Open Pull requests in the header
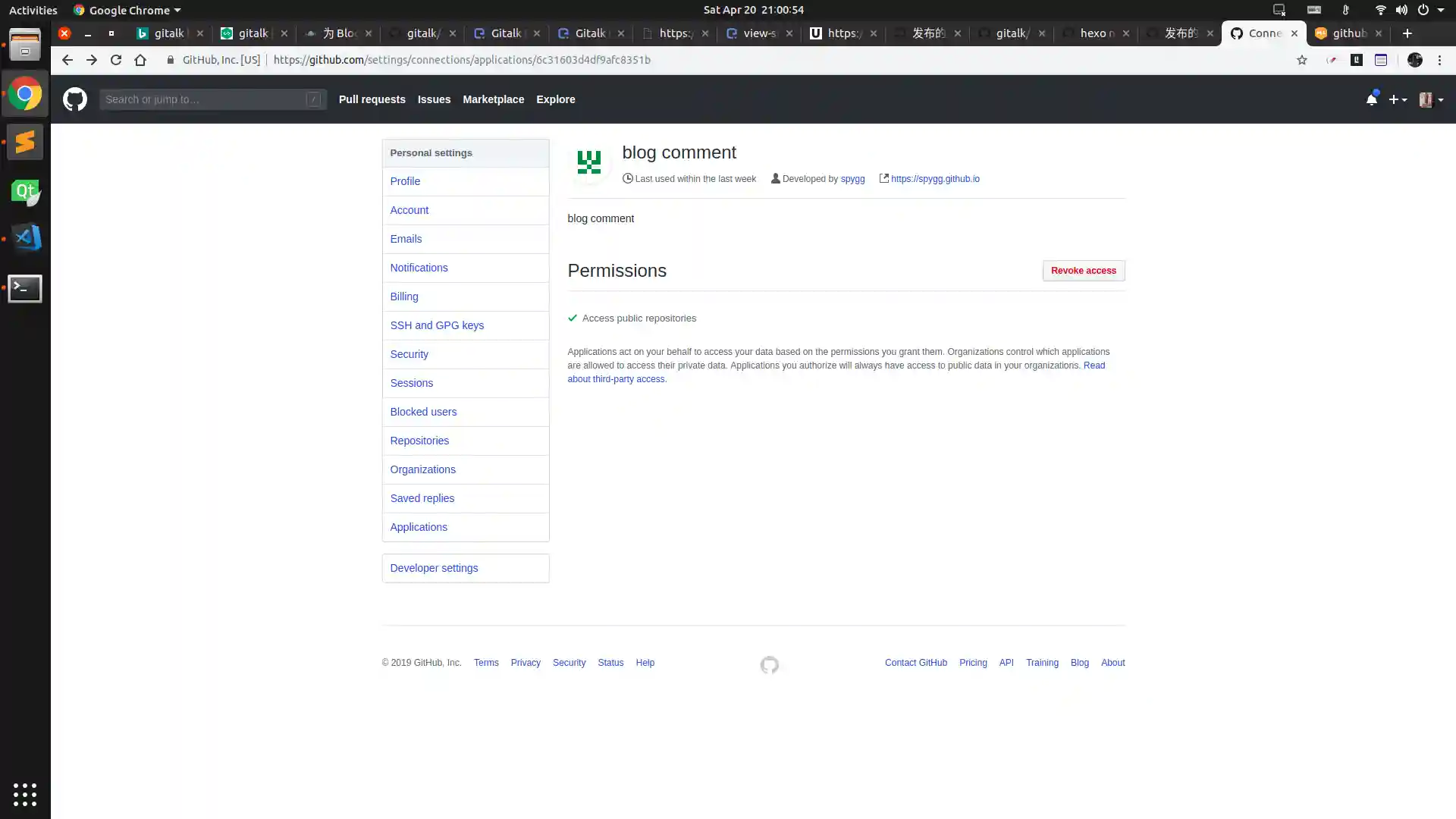Image resolution: width=1456 pixels, height=819 pixels. (372, 99)
